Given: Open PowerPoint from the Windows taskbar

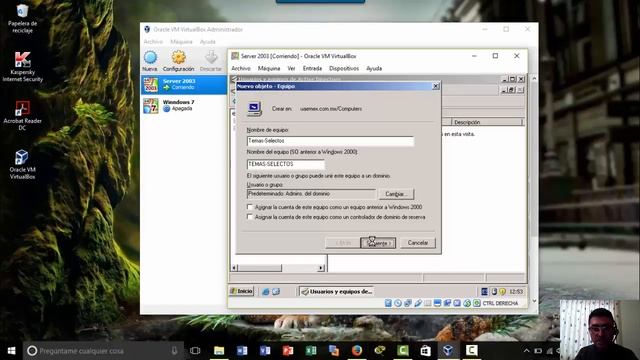Looking at the screenshot, I should point(288,351).
